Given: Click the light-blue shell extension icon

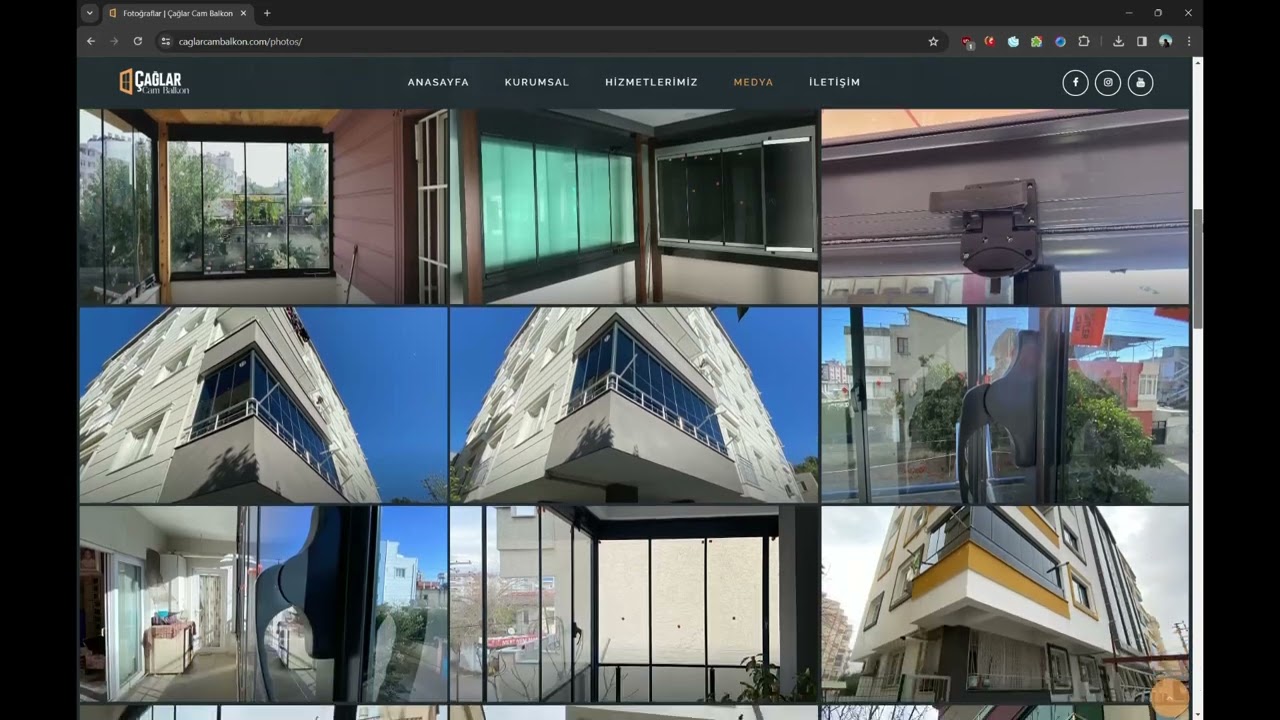Looking at the screenshot, I should tap(1013, 41).
